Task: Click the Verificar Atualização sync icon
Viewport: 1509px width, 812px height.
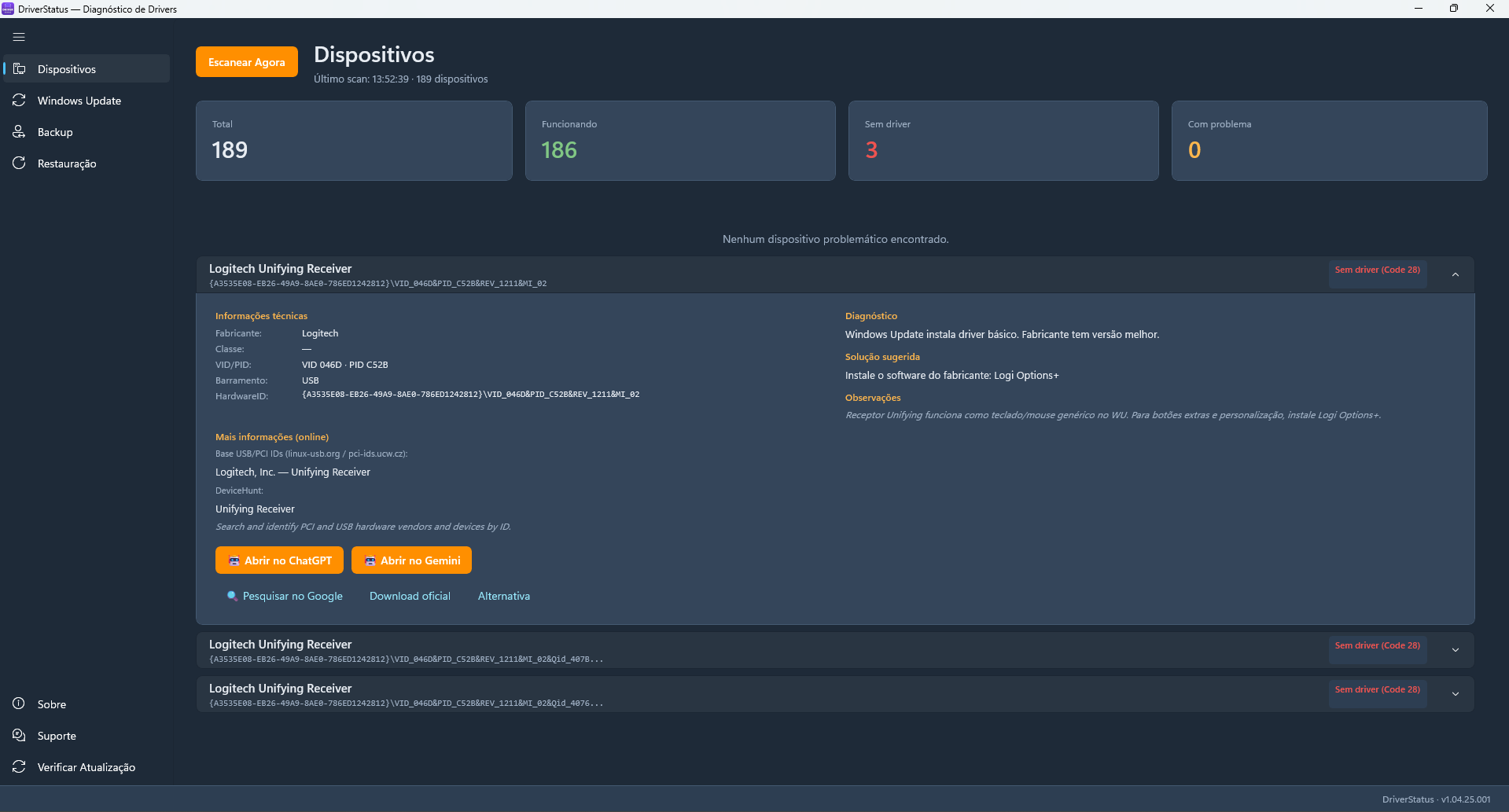Action: (20, 767)
